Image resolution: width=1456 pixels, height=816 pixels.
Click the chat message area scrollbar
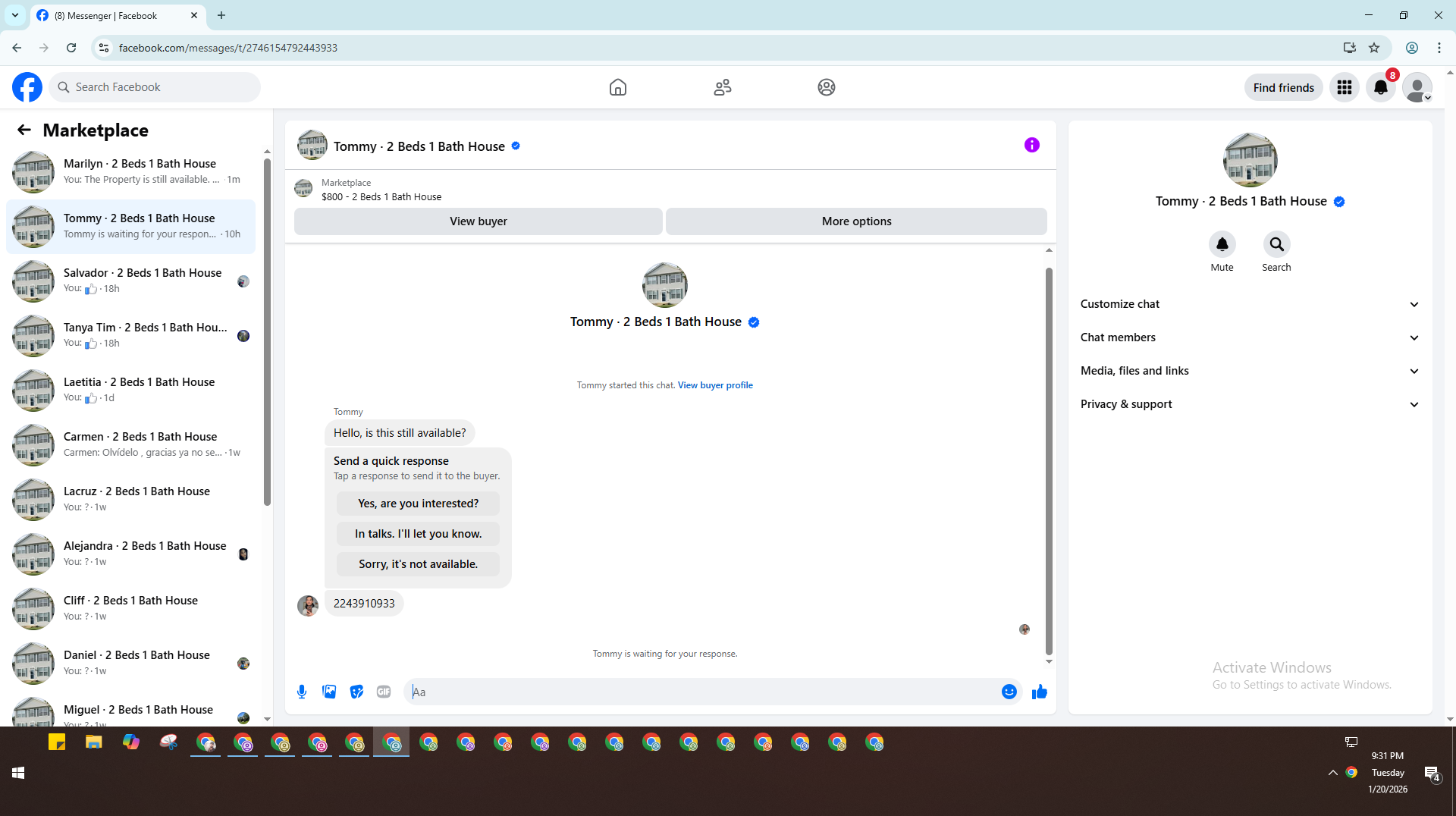pos(1049,461)
